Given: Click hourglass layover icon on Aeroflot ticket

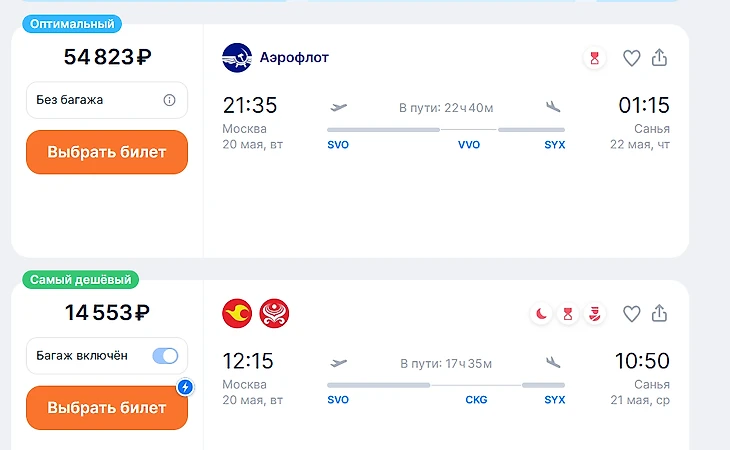Looking at the screenshot, I should coord(595,58).
